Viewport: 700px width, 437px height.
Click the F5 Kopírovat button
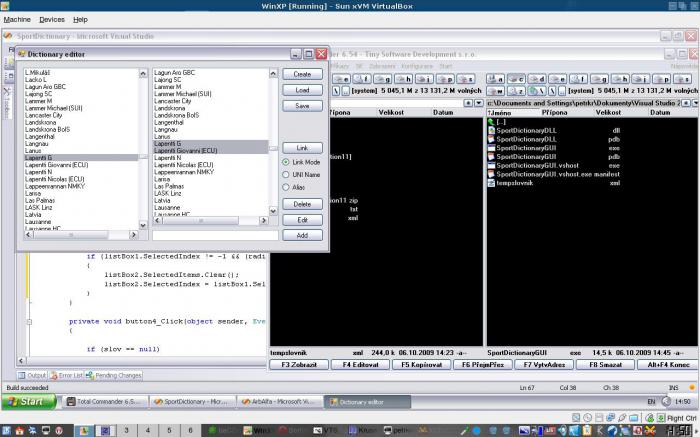point(421,365)
